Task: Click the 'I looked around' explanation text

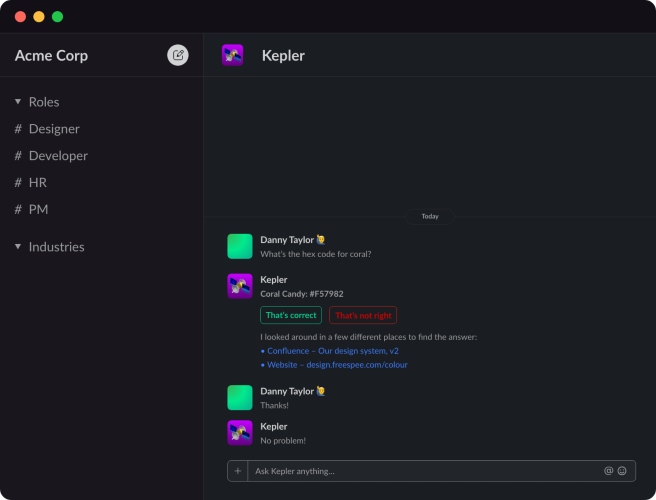Action: point(369,337)
